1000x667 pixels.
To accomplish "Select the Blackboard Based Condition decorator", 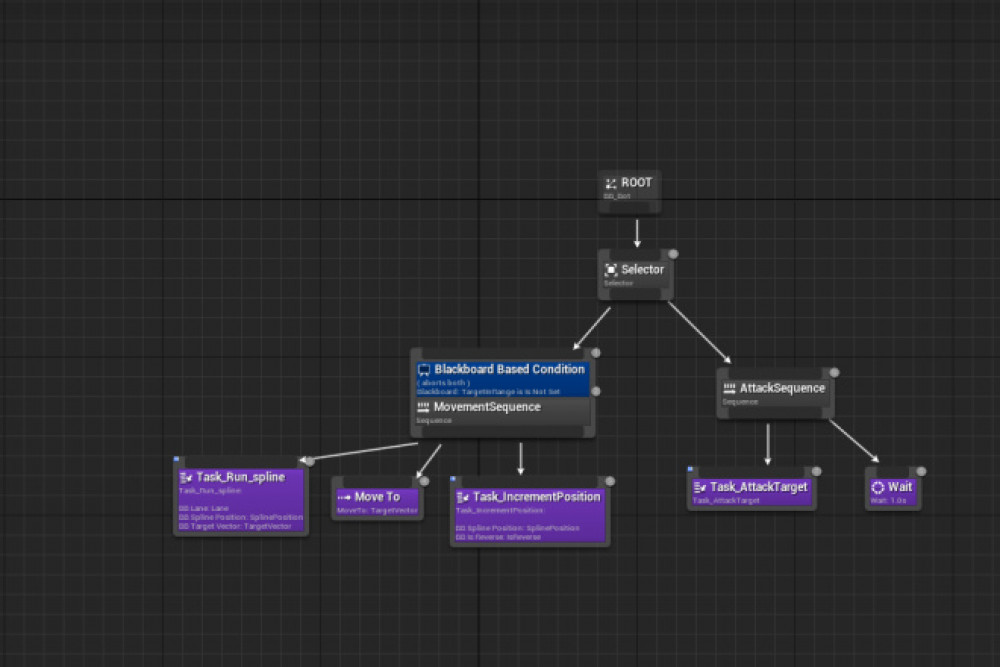I will pos(503,379).
